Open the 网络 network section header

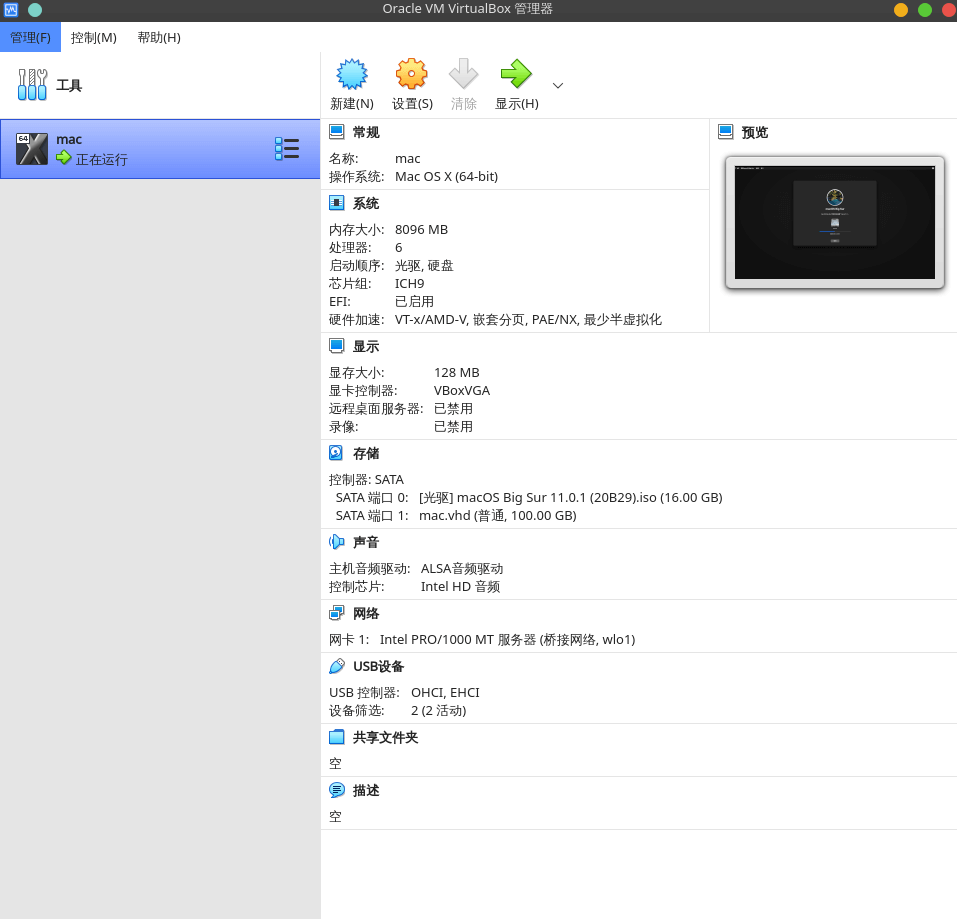366,613
